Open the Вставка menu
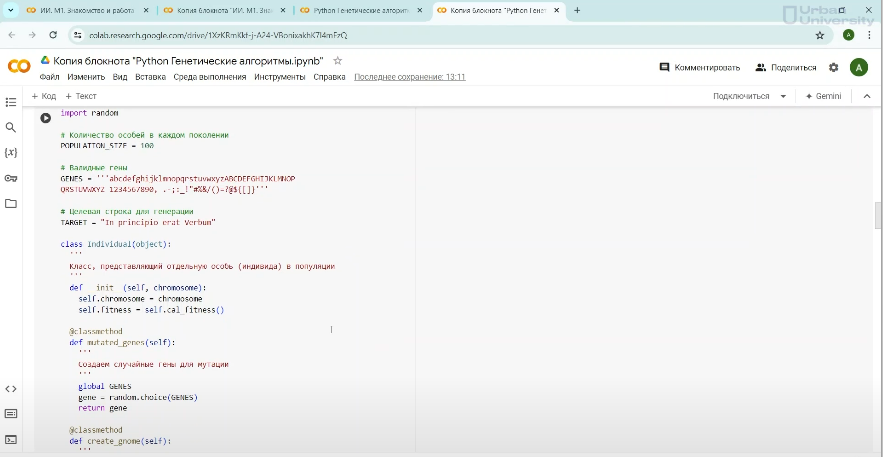This screenshot has height=457, width=883. pyautogui.click(x=150, y=77)
